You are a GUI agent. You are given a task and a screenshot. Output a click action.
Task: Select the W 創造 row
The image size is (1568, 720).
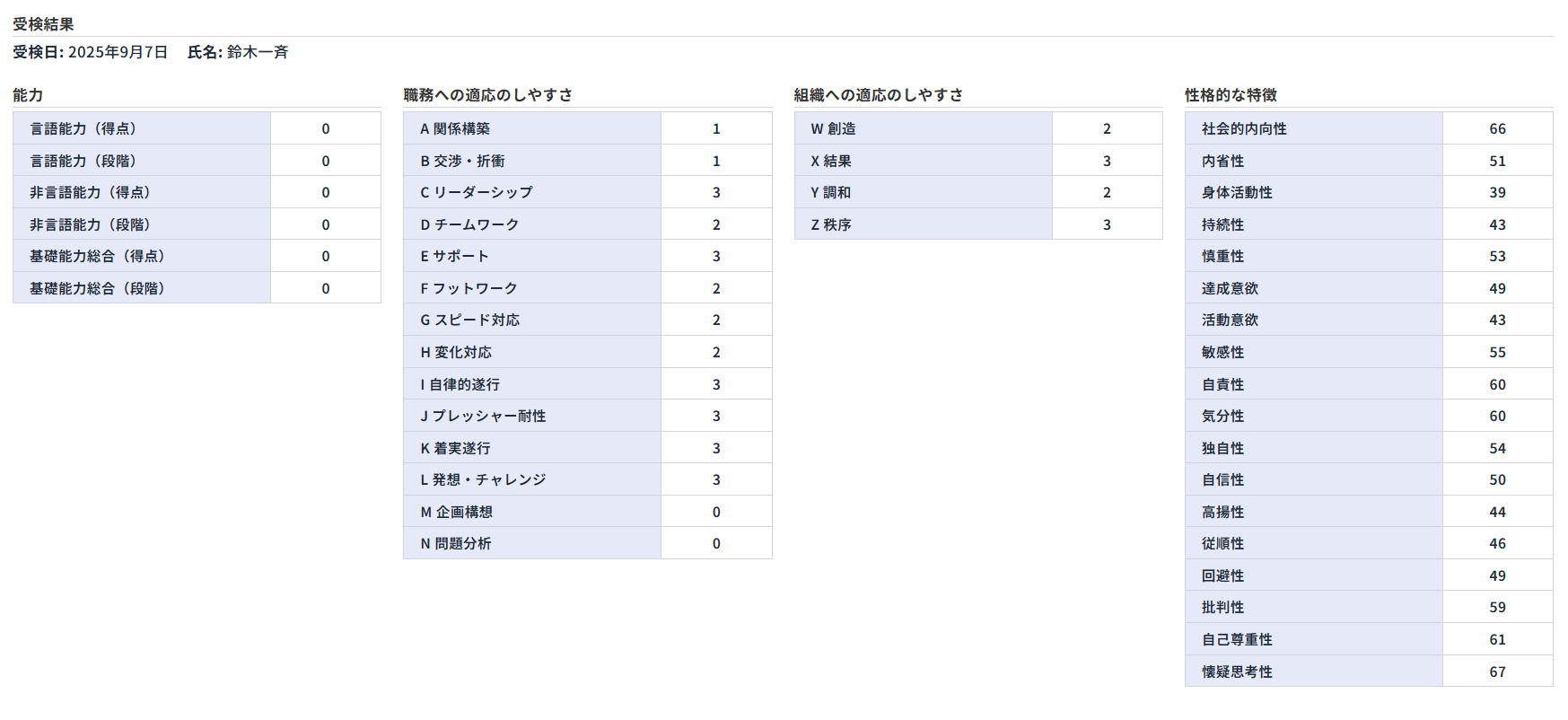[x=833, y=128]
